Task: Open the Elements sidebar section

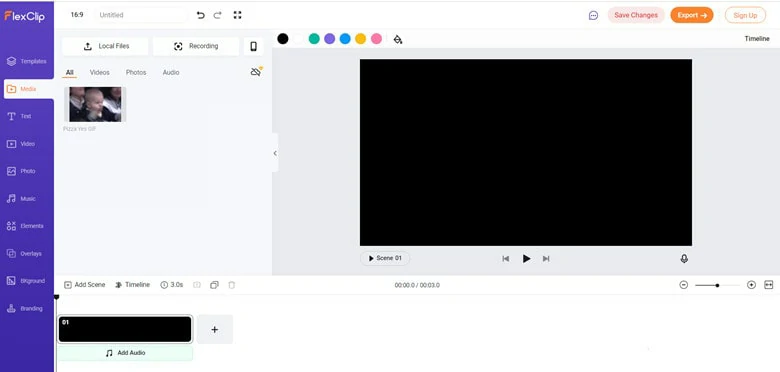Action: point(26,226)
